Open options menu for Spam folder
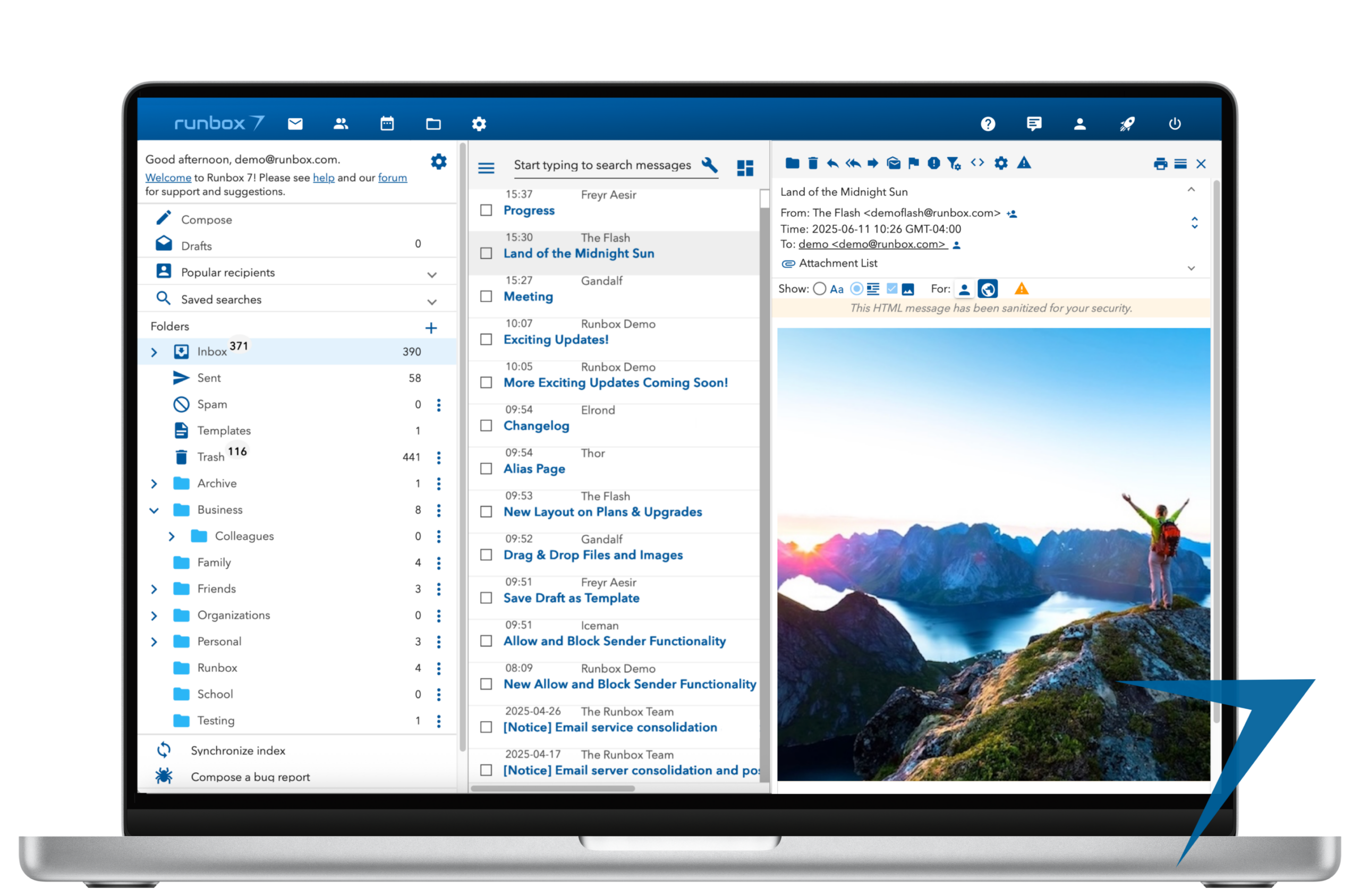1360x896 pixels. coord(439,405)
